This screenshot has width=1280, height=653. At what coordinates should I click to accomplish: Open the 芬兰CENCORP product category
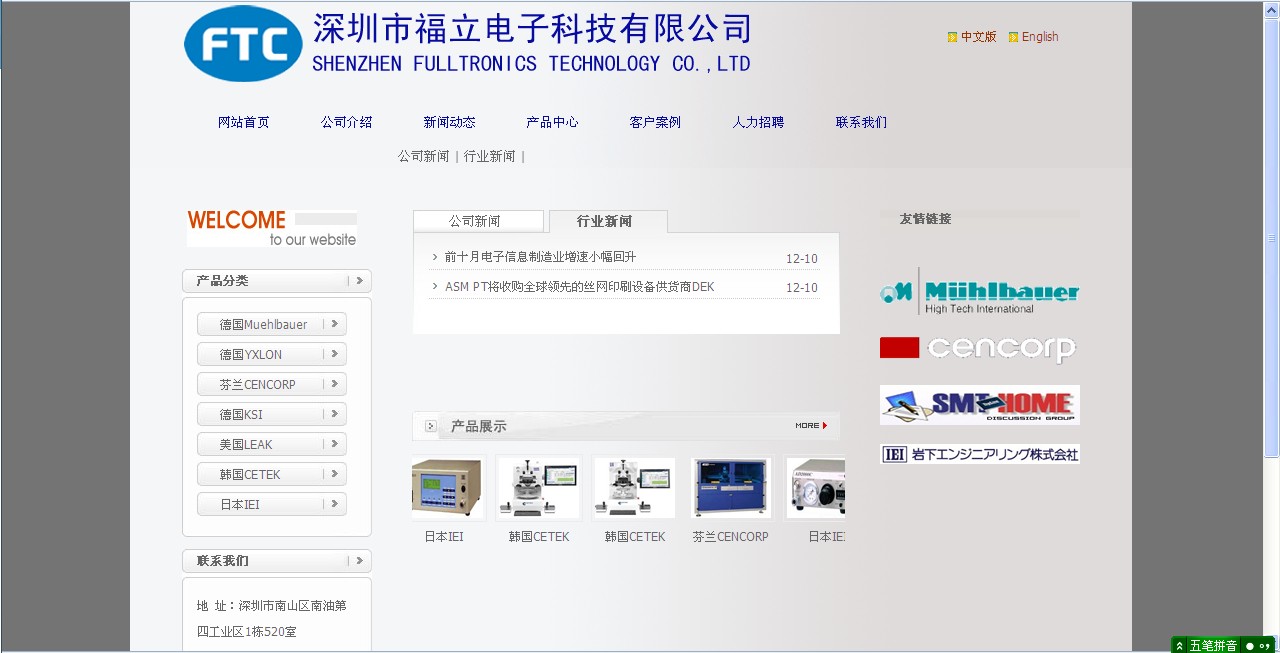pyautogui.click(x=258, y=384)
